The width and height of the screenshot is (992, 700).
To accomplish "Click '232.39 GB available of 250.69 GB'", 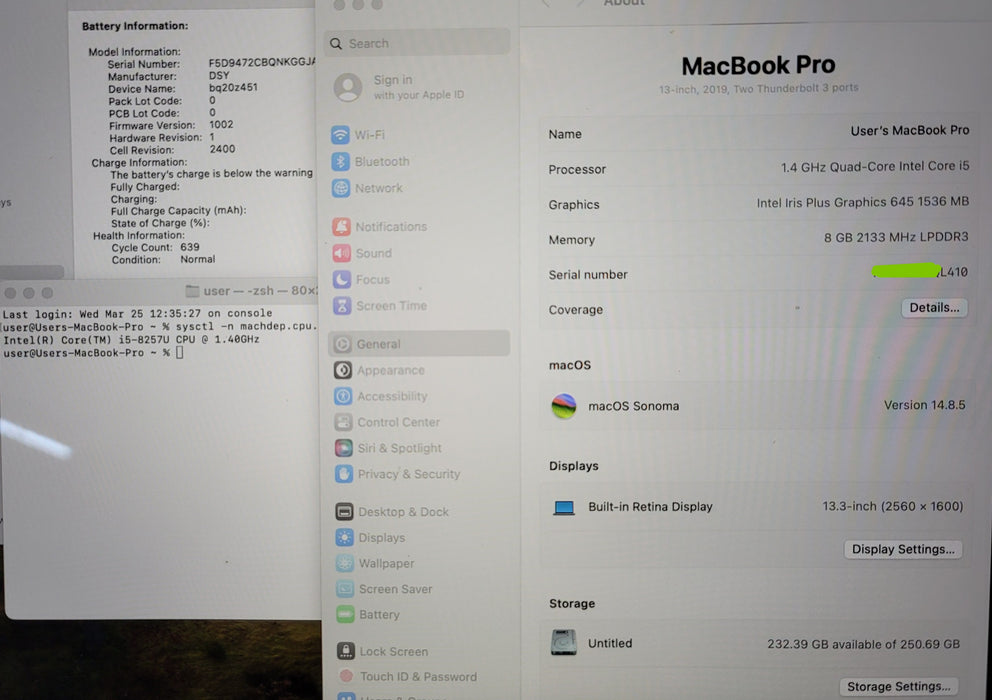I will (x=863, y=644).
